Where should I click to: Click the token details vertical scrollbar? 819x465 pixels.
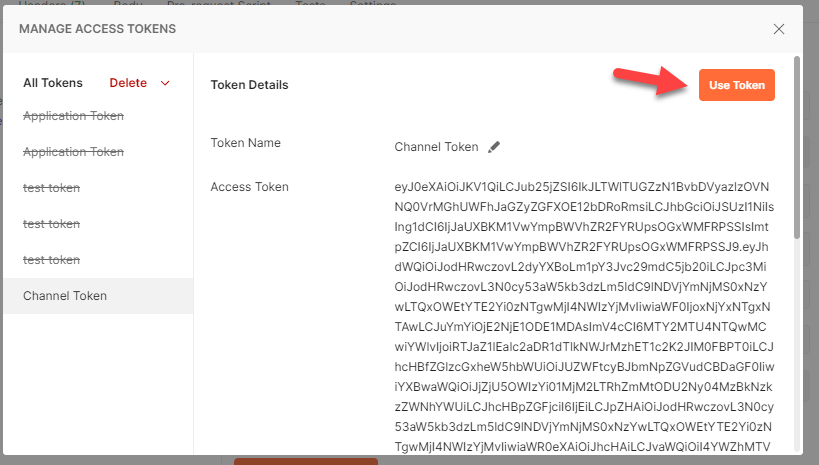[797, 150]
